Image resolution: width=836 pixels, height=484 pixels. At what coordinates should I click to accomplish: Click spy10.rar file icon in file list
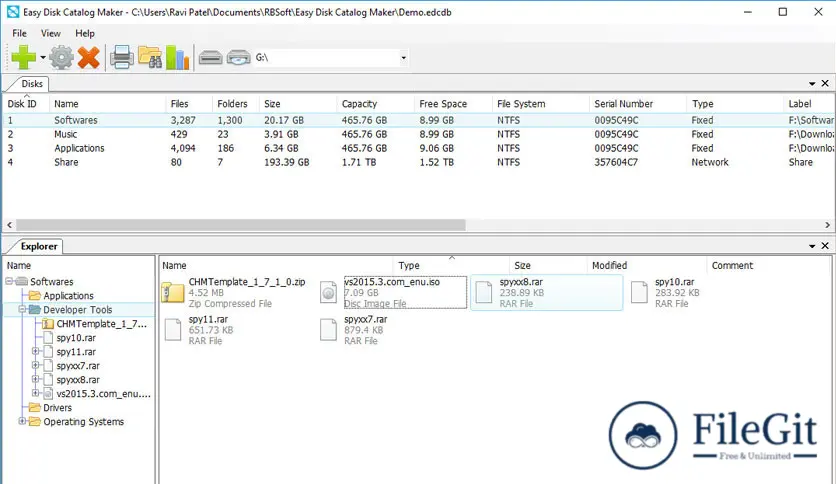639,292
